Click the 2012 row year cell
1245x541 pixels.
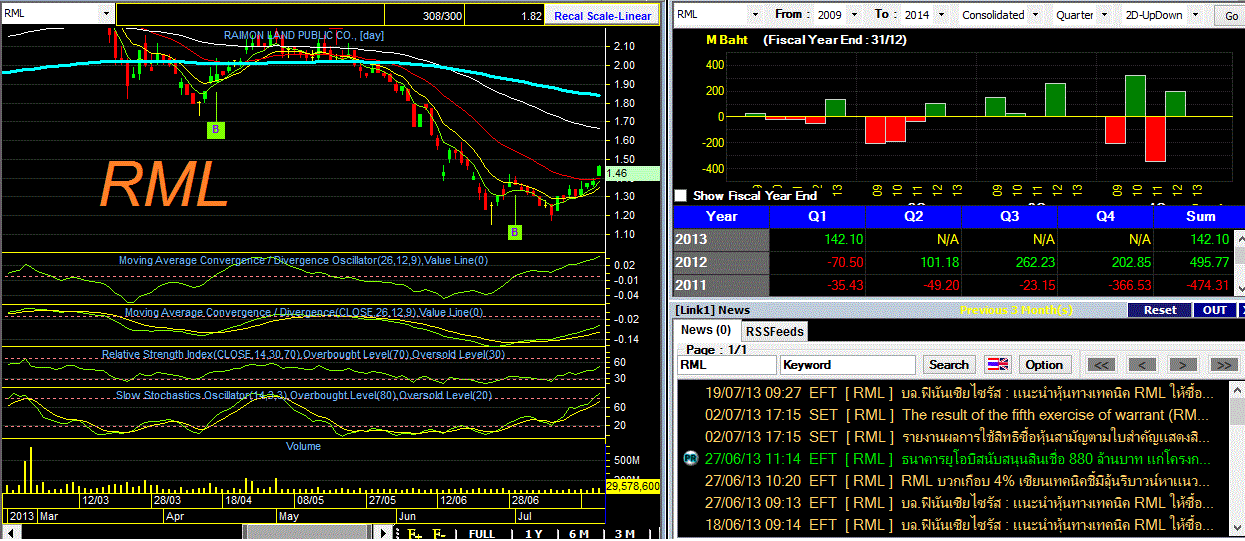click(721, 262)
